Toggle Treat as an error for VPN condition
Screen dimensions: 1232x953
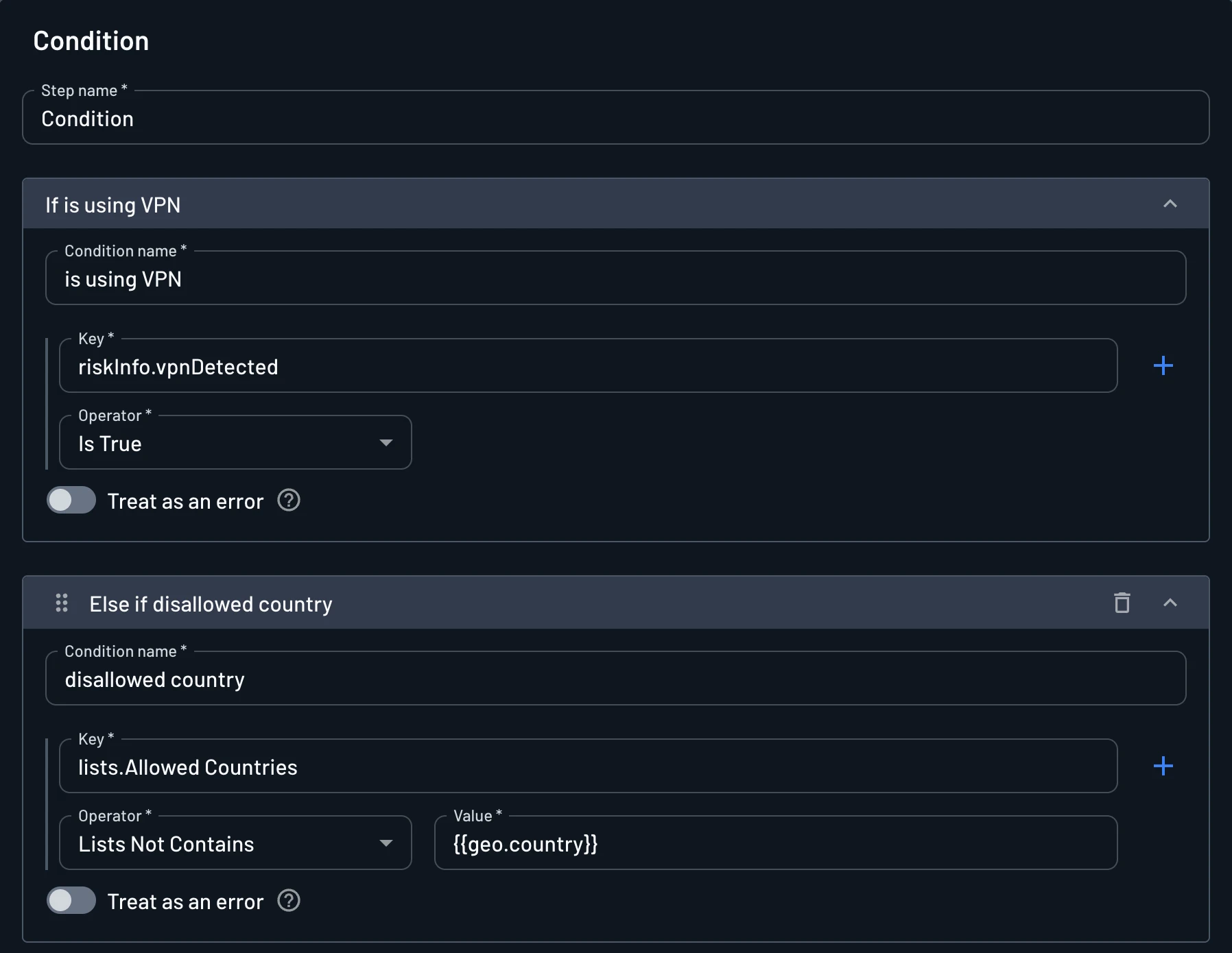click(x=71, y=500)
